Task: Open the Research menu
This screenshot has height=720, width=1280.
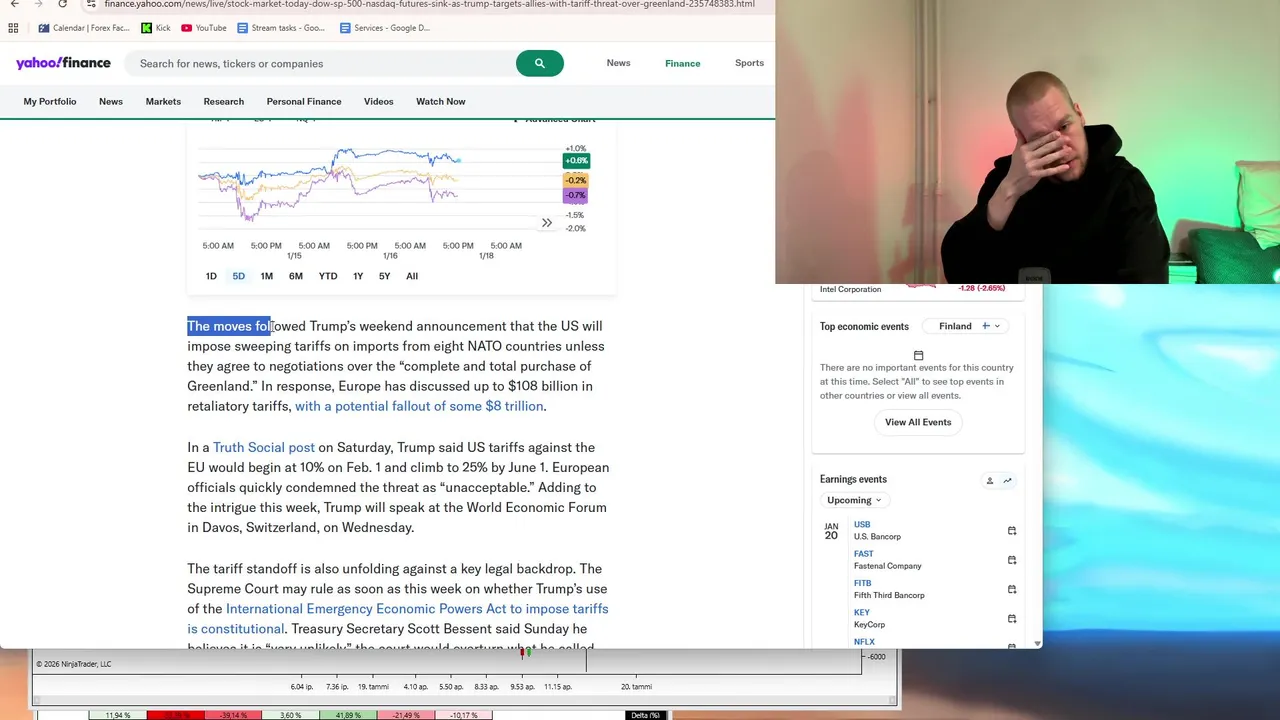Action: (224, 101)
